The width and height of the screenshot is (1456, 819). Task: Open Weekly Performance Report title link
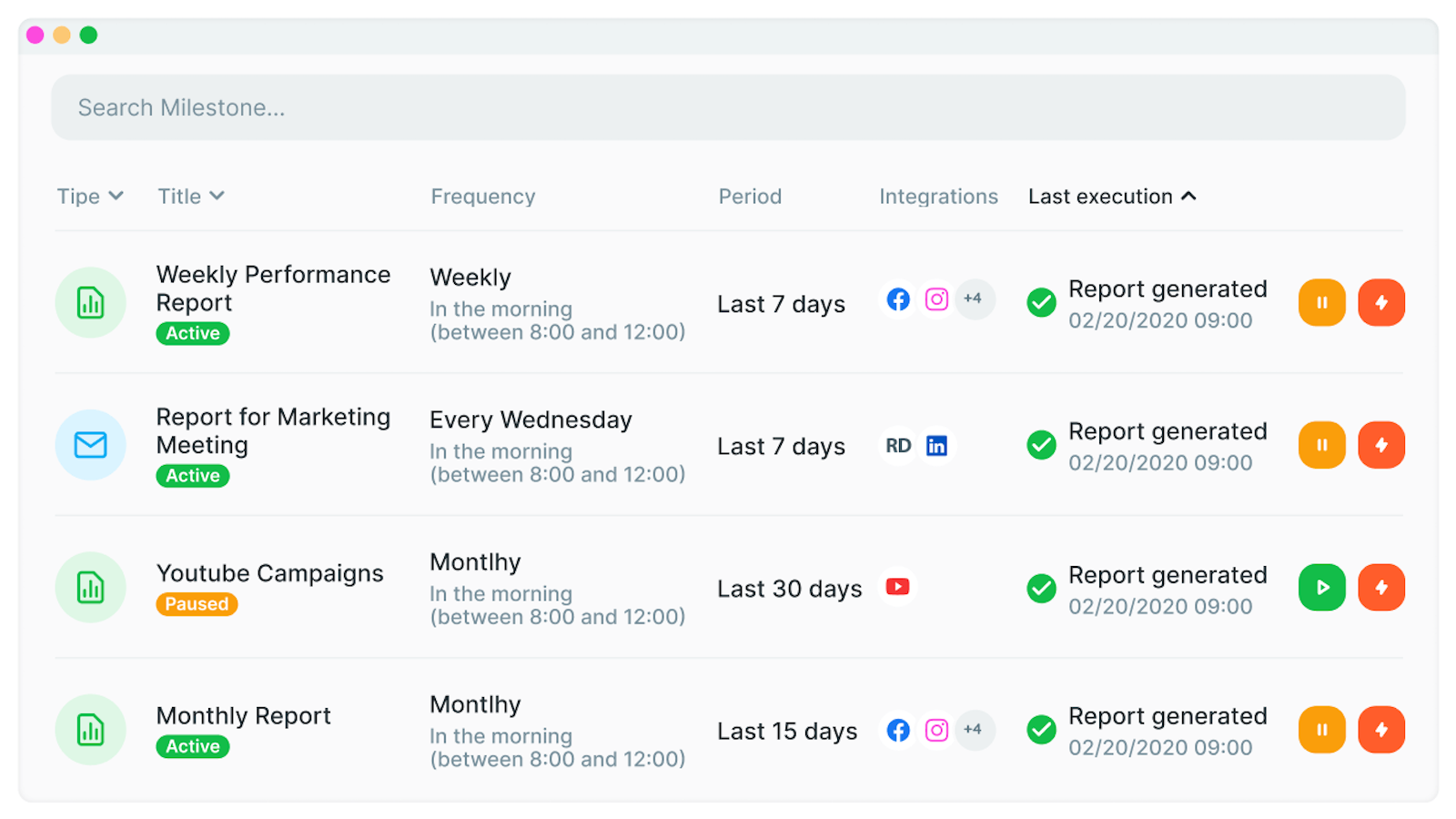(273, 288)
